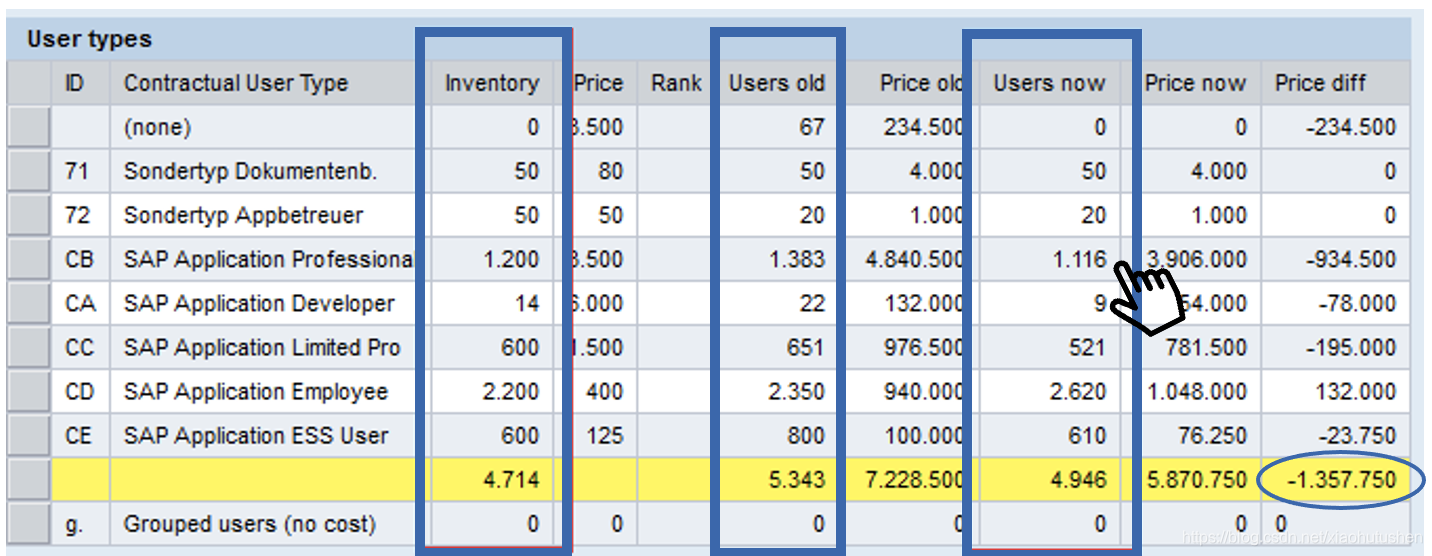The image size is (1432, 556).
Task: Click 'Grouped users (no cost)' cell
Action: pos(263,523)
